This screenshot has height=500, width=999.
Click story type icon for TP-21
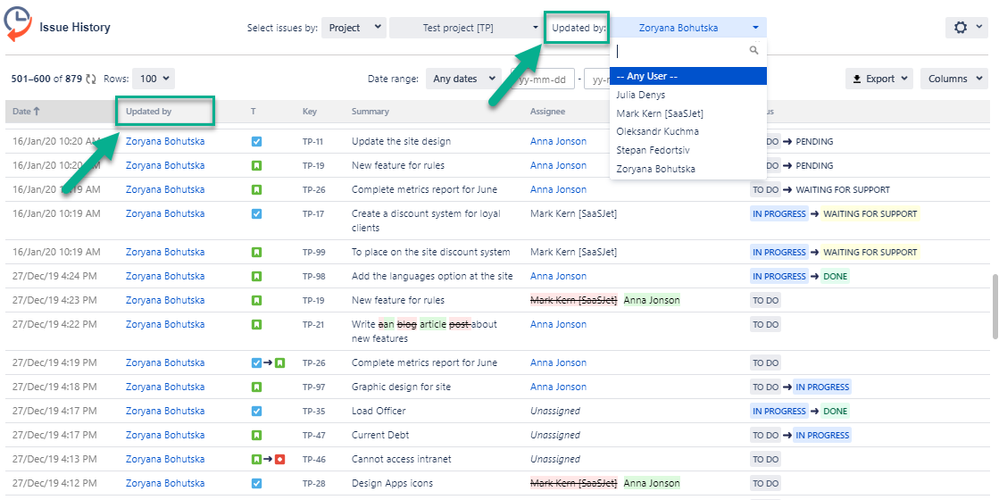click(x=256, y=325)
